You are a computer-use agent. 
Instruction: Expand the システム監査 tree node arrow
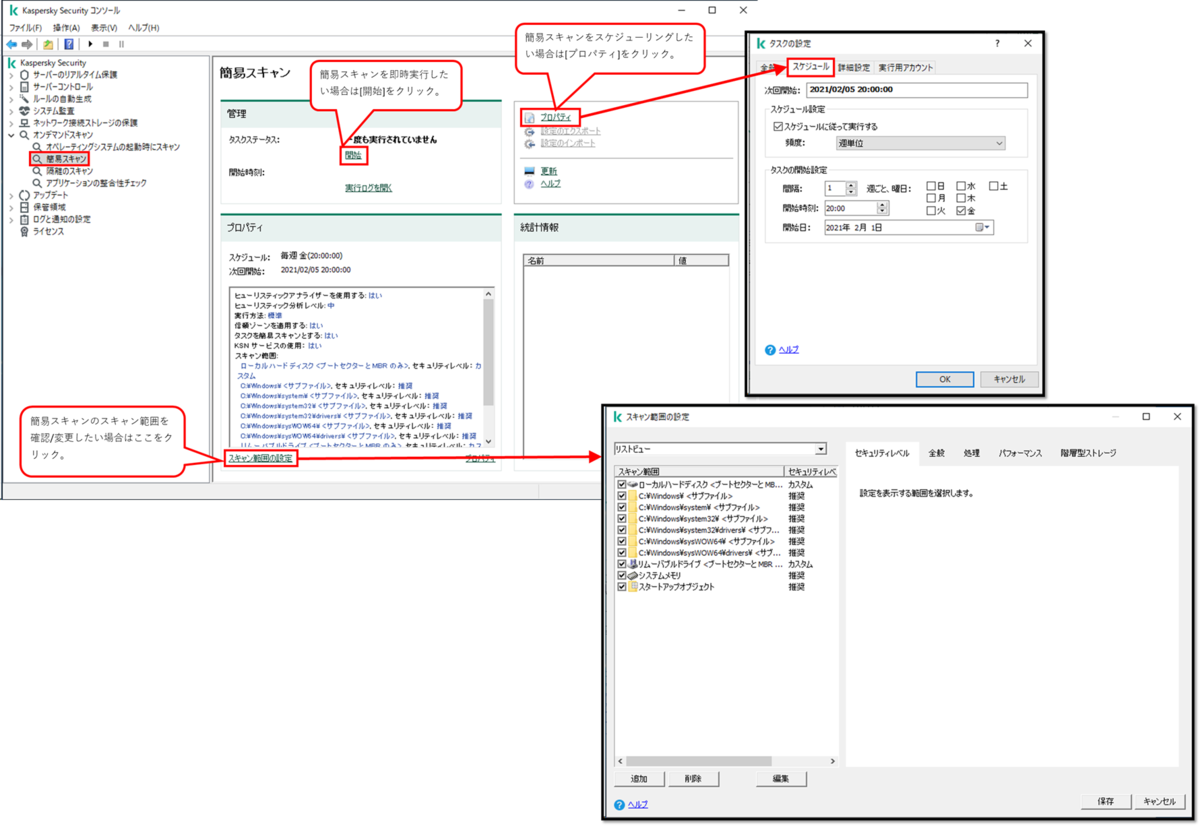click(x=12, y=111)
